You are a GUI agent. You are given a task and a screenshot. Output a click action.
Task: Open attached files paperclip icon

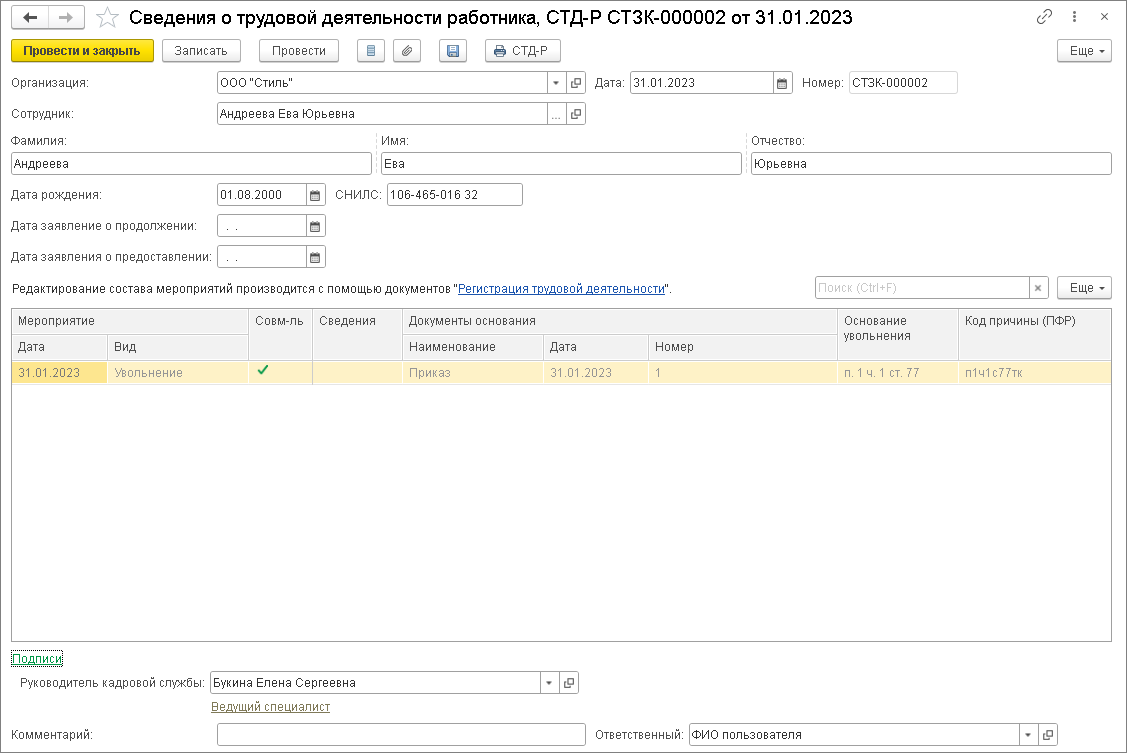[x=407, y=51]
